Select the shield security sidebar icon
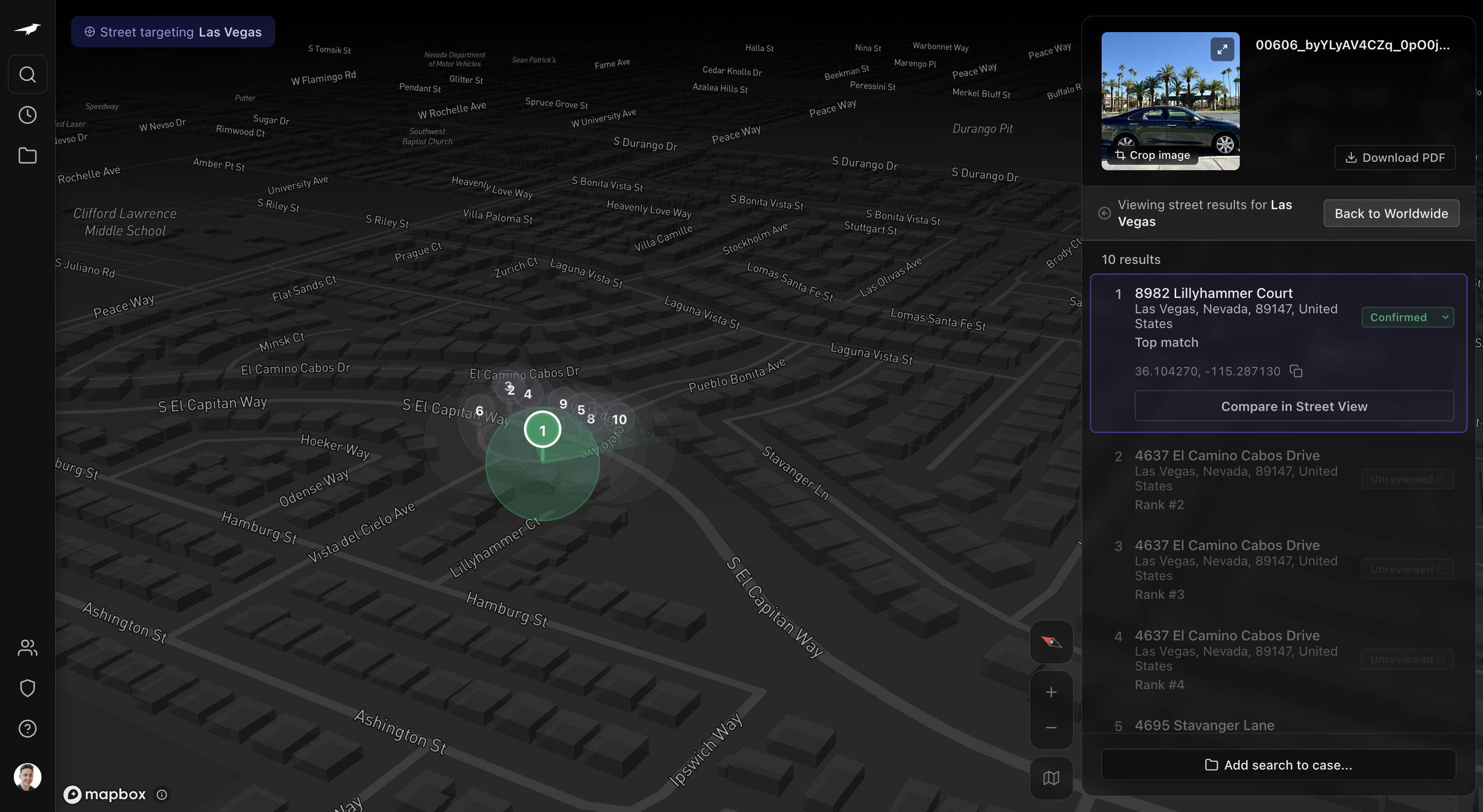 click(x=27, y=688)
